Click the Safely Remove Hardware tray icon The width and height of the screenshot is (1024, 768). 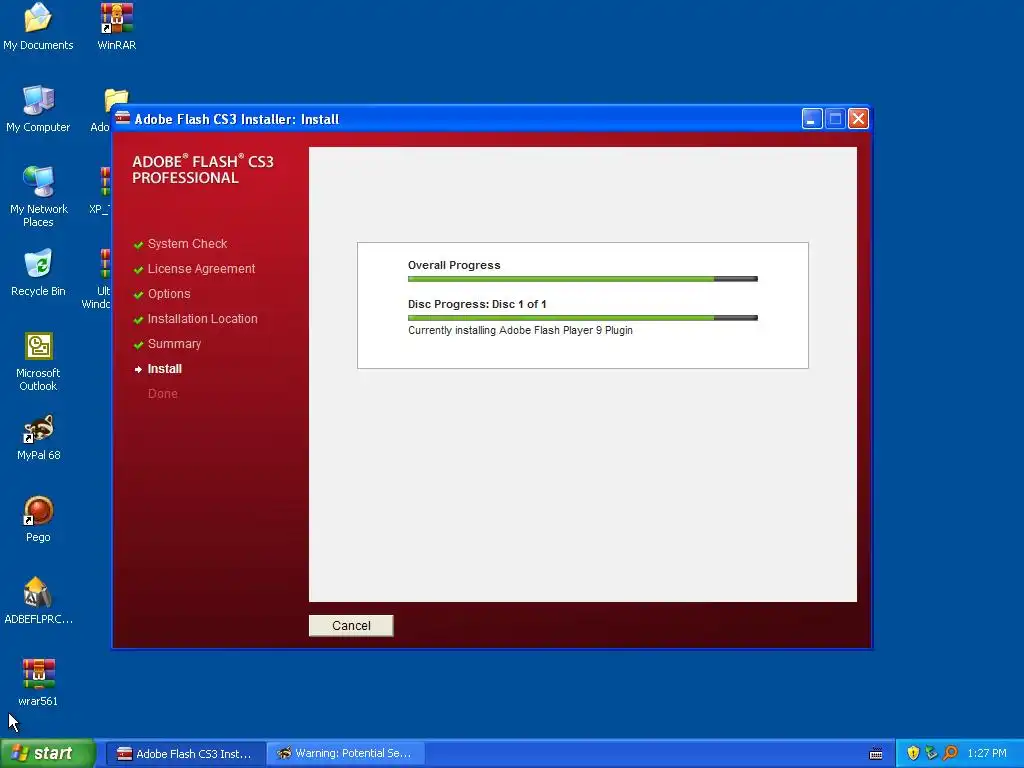pos(931,754)
